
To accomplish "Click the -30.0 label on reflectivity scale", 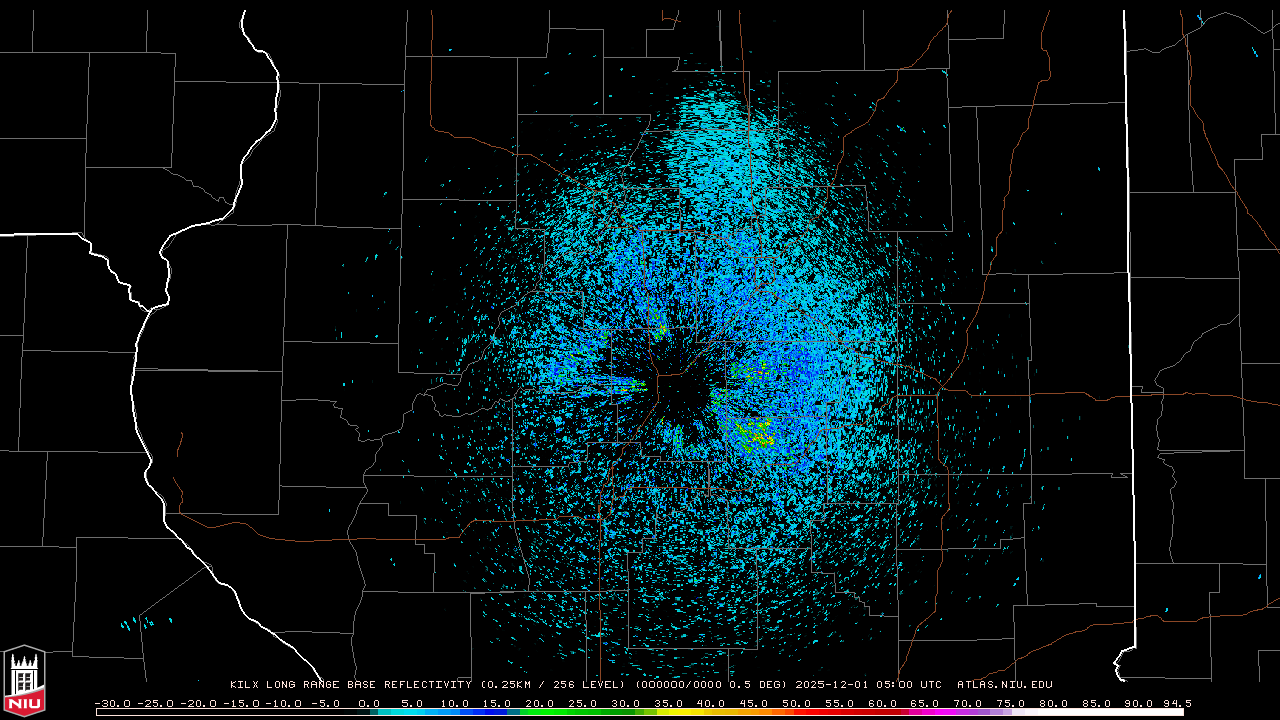I will [112, 703].
